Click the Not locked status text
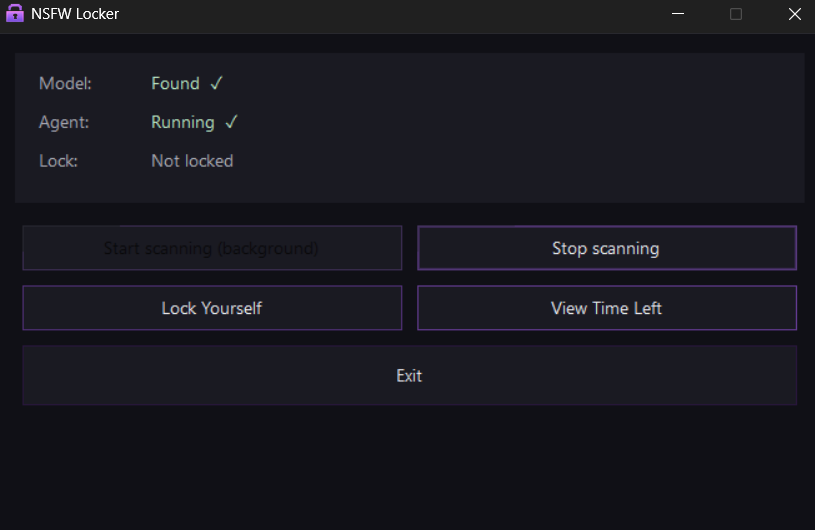This screenshot has height=530, width=815. 192,161
